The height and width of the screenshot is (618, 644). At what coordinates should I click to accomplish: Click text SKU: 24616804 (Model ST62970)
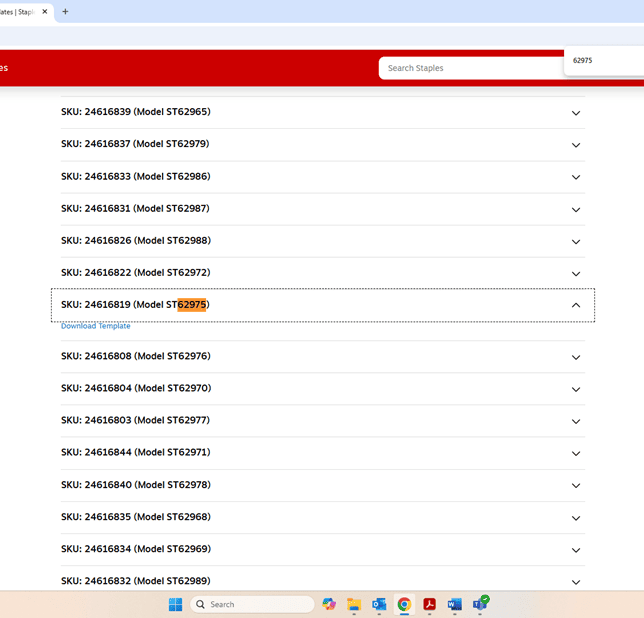click(136, 388)
